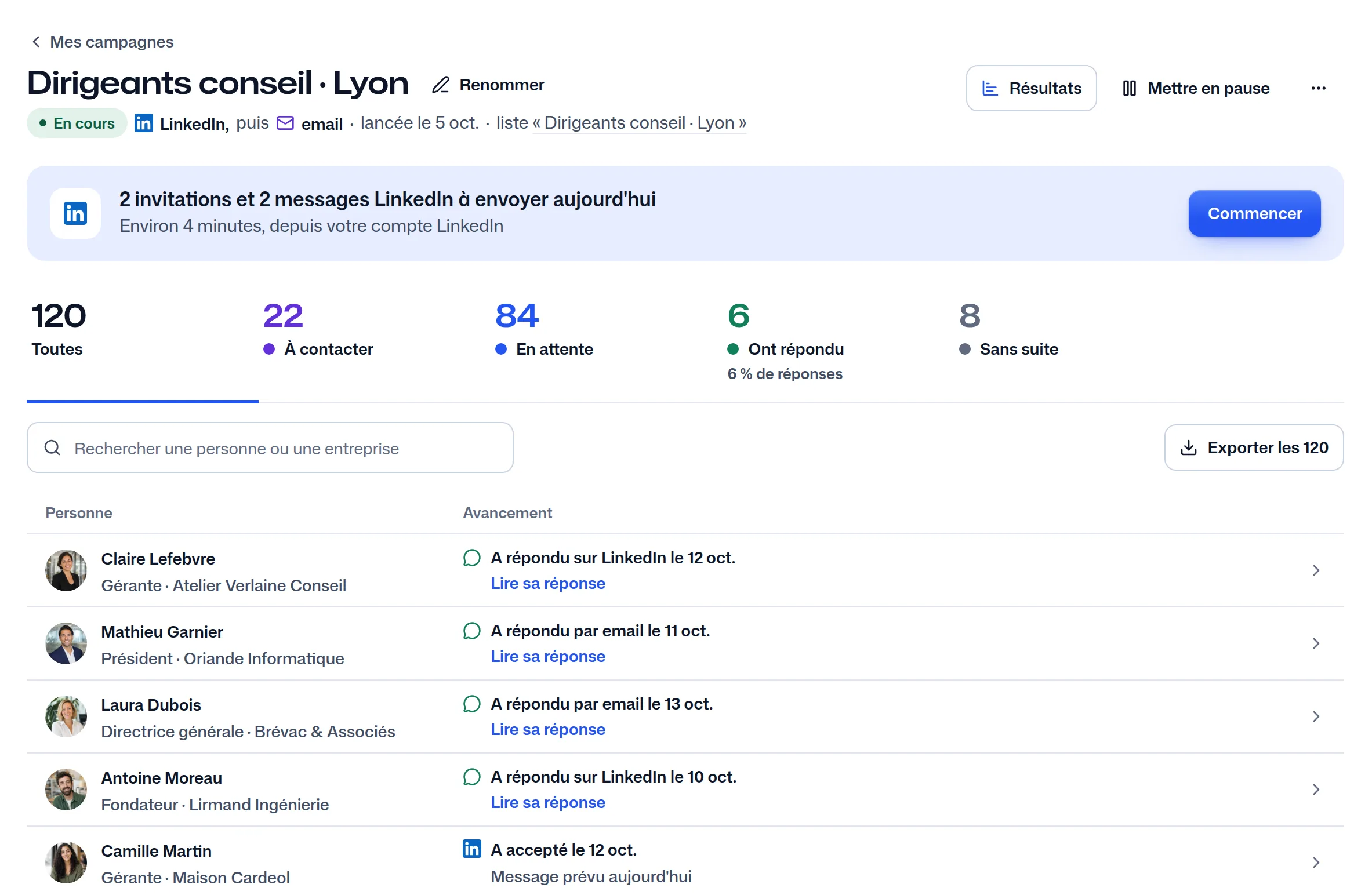1372x895 pixels.
Task: Click Laura Dubois's avatar
Action: [x=66, y=716]
